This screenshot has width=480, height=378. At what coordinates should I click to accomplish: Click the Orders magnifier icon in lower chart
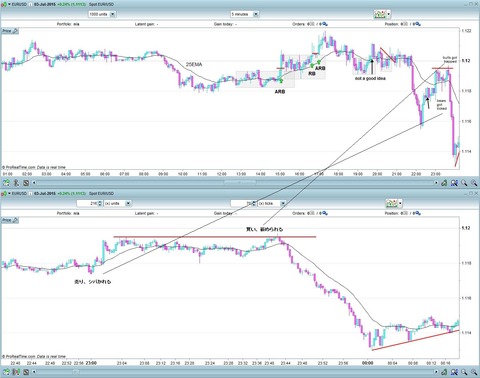325,213
